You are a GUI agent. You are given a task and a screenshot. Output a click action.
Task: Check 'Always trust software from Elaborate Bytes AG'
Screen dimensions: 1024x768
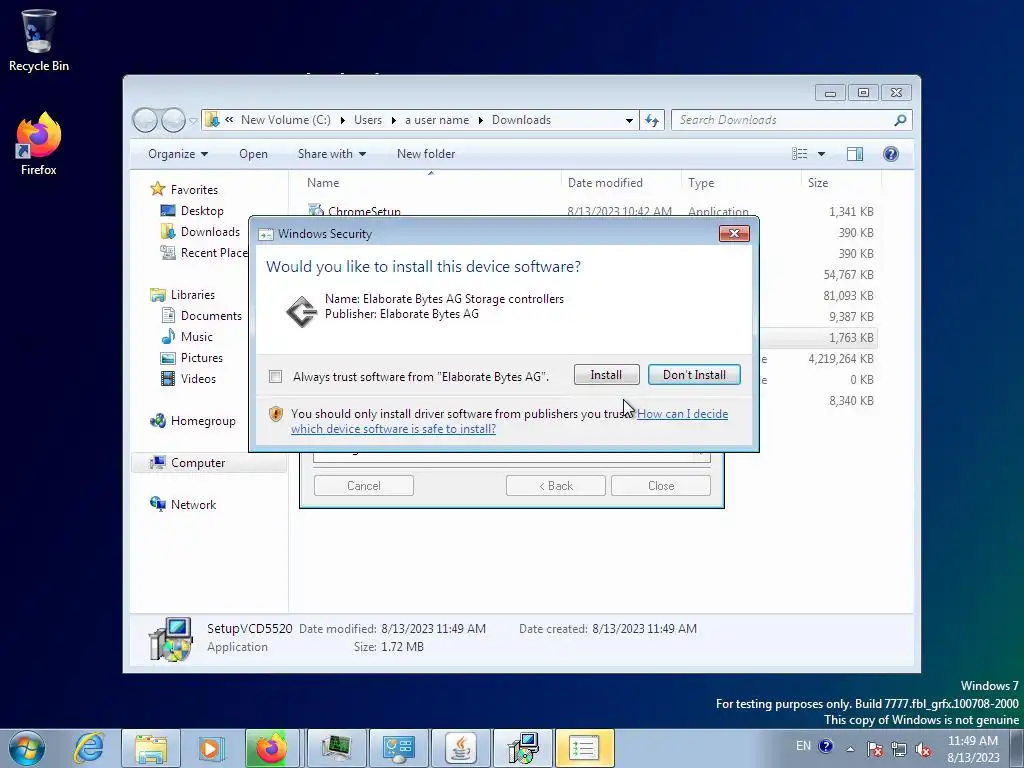click(x=276, y=376)
